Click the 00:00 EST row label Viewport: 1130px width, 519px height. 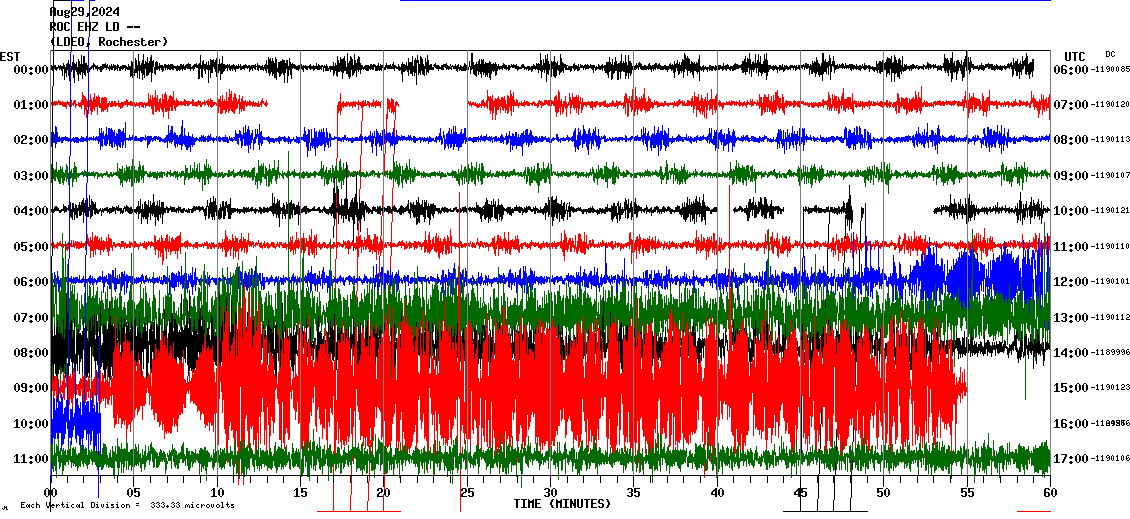point(31,70)
